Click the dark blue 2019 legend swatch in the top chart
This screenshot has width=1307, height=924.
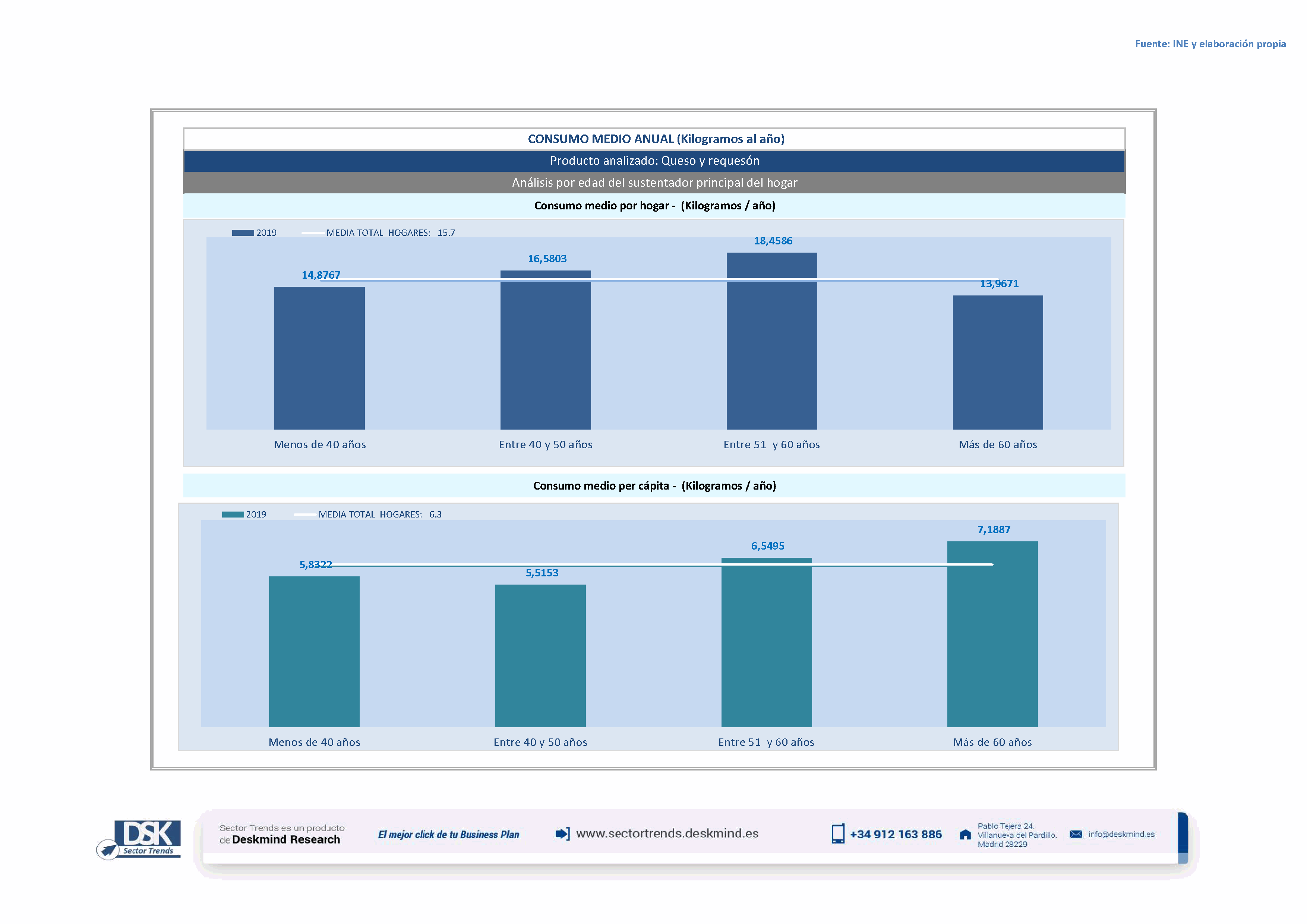click(243, 233)
